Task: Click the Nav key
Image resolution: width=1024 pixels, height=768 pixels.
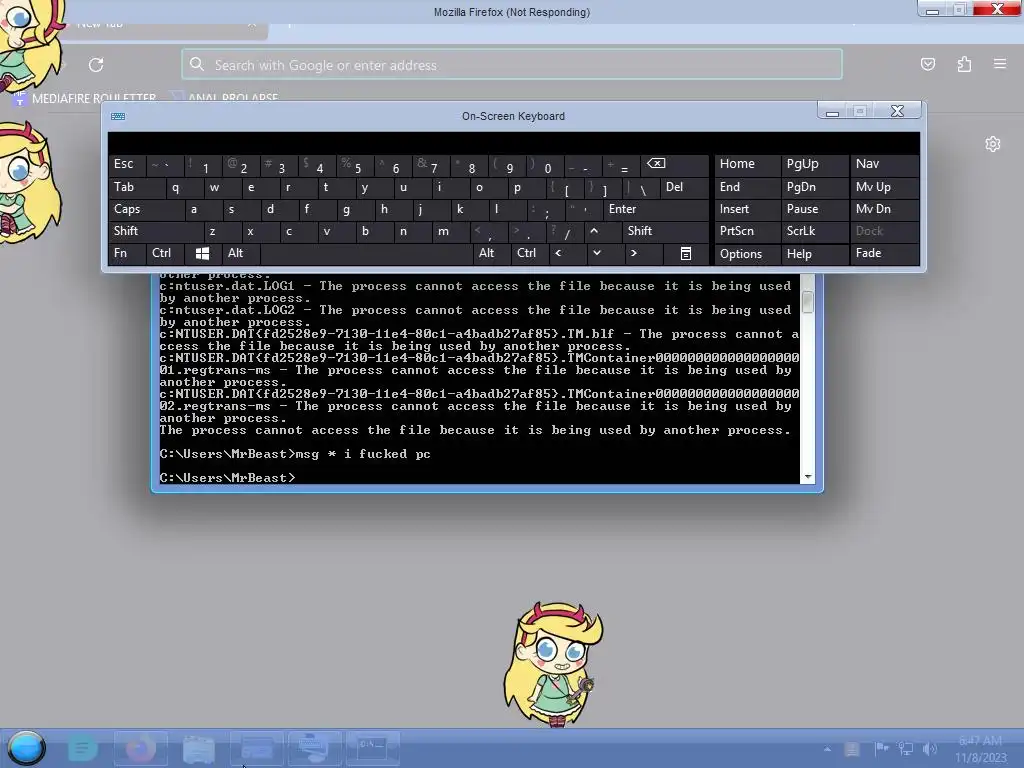Action: 884,164
